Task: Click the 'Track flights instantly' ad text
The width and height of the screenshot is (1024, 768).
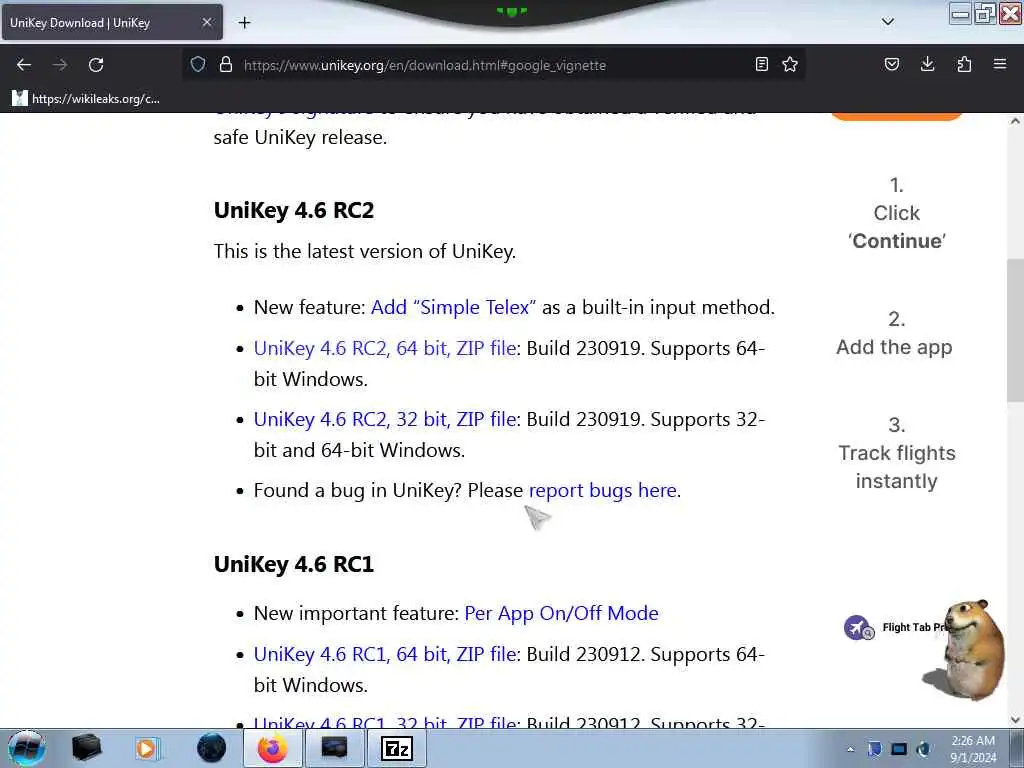Action: tap(897, 467)
